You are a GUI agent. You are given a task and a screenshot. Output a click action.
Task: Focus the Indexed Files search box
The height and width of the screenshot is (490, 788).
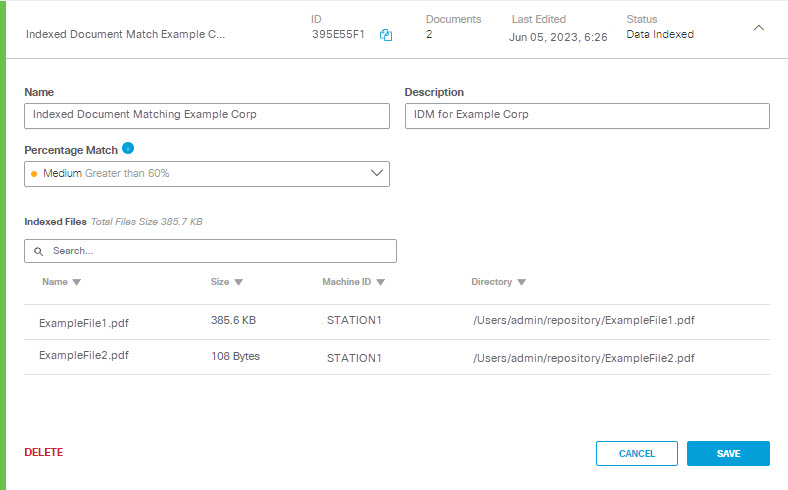point(210,251)
